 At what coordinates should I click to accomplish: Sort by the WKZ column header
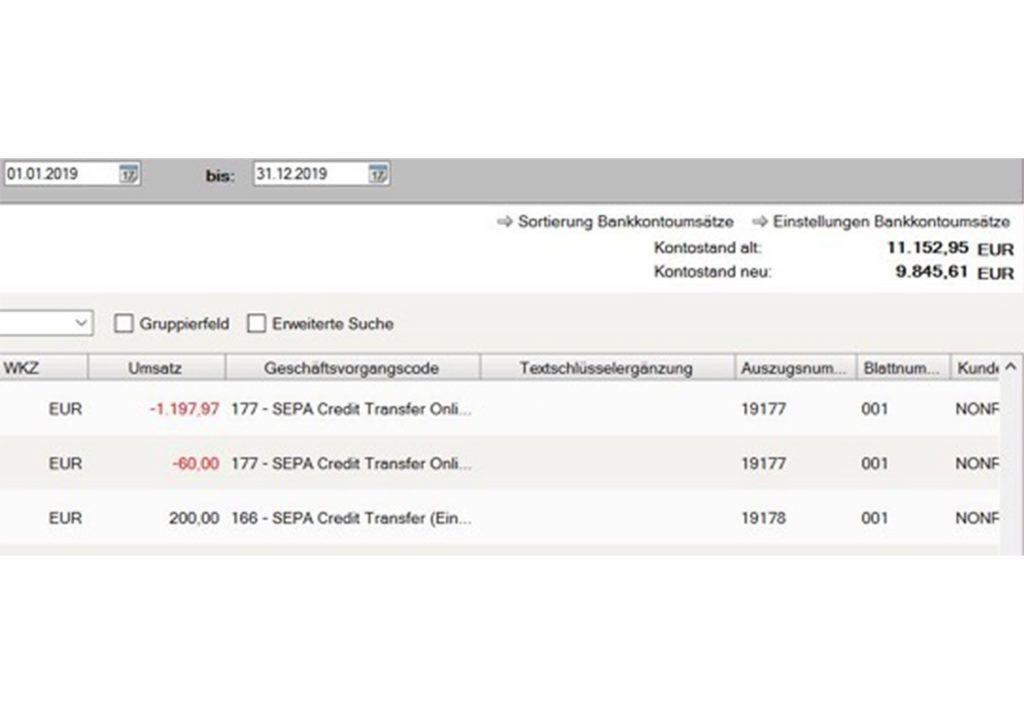(44, 368)
